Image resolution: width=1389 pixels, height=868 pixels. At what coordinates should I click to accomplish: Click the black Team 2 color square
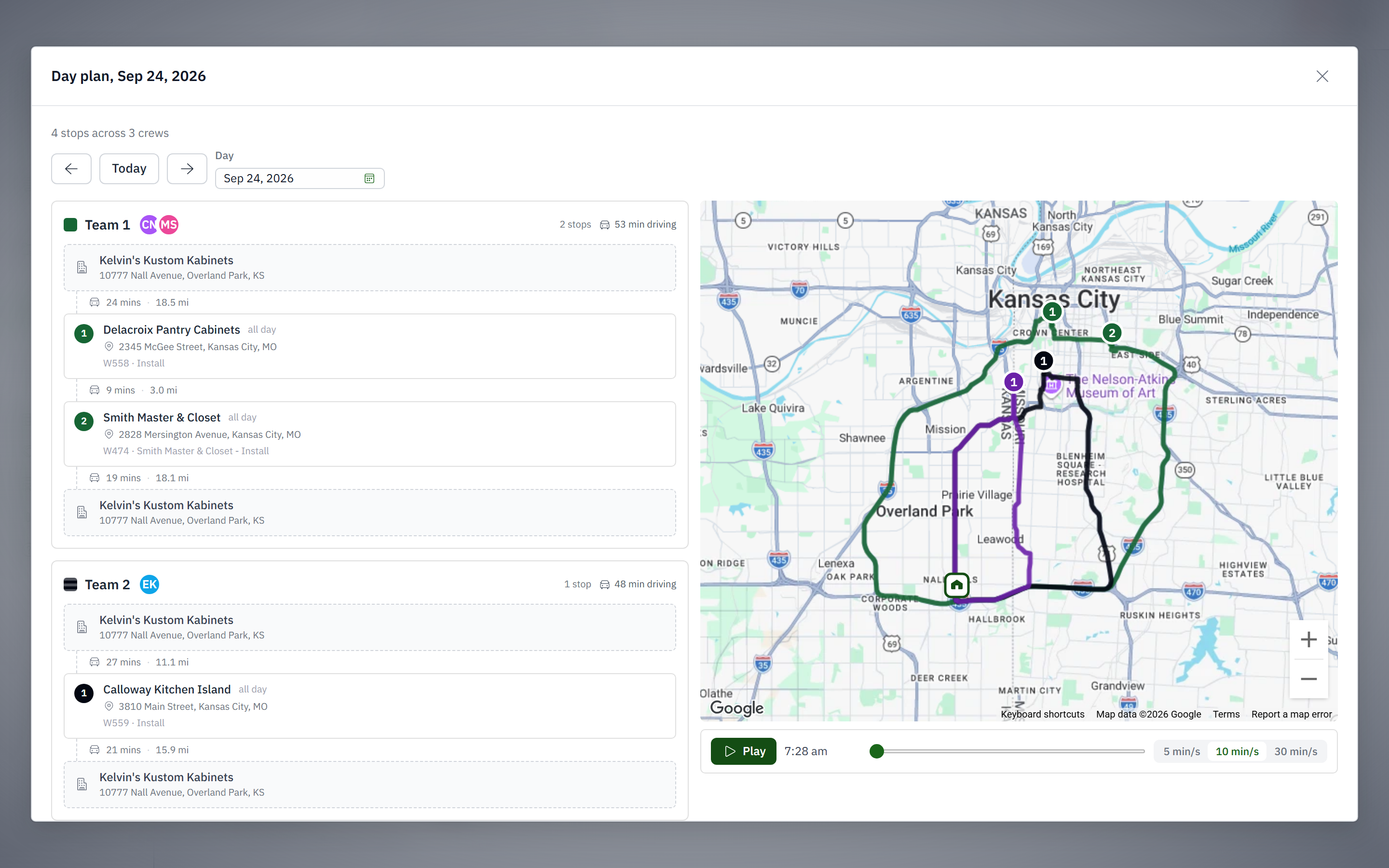(x=70, y=584)
